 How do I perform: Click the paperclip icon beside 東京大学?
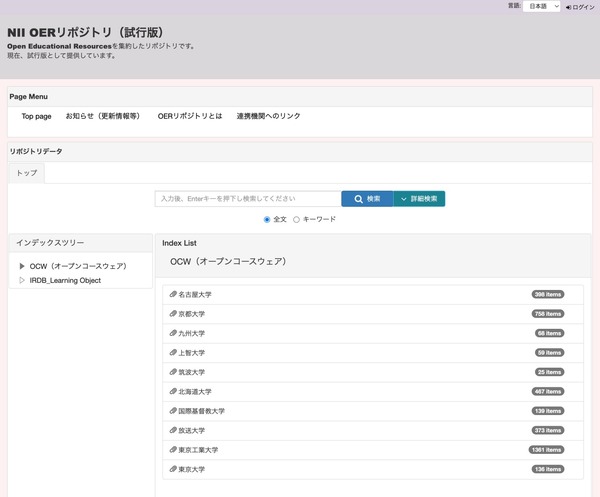173,469
